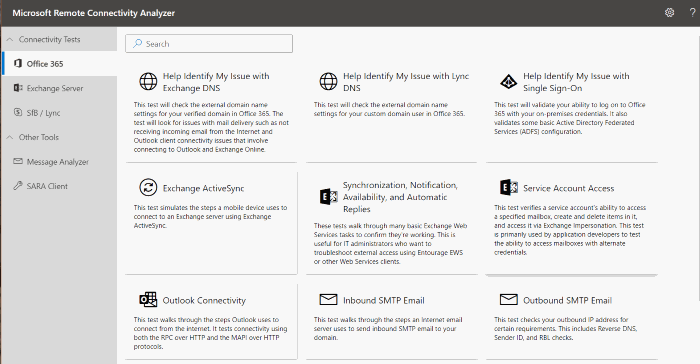Click the Connectivity Tests header label
This screenshot has height=364, width=700.
(50, 39)
